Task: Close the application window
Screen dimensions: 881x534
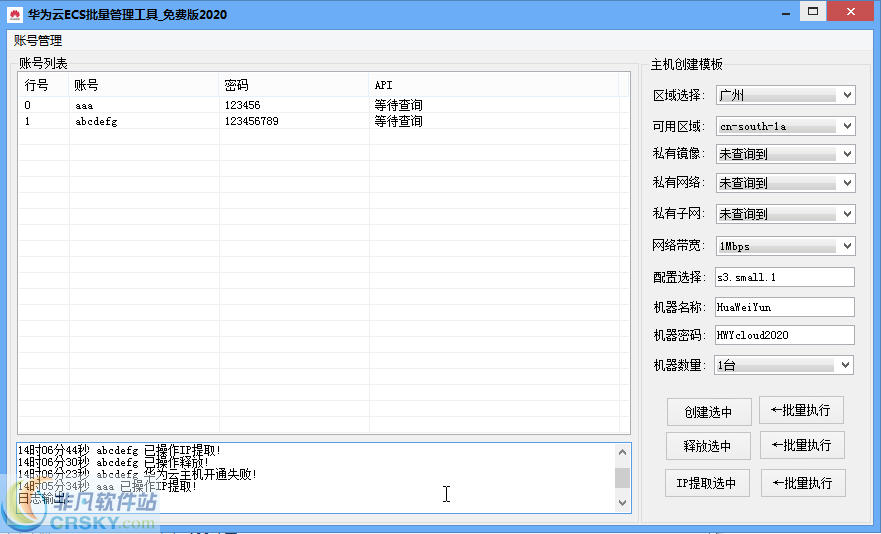Action: tap(851, 12)
